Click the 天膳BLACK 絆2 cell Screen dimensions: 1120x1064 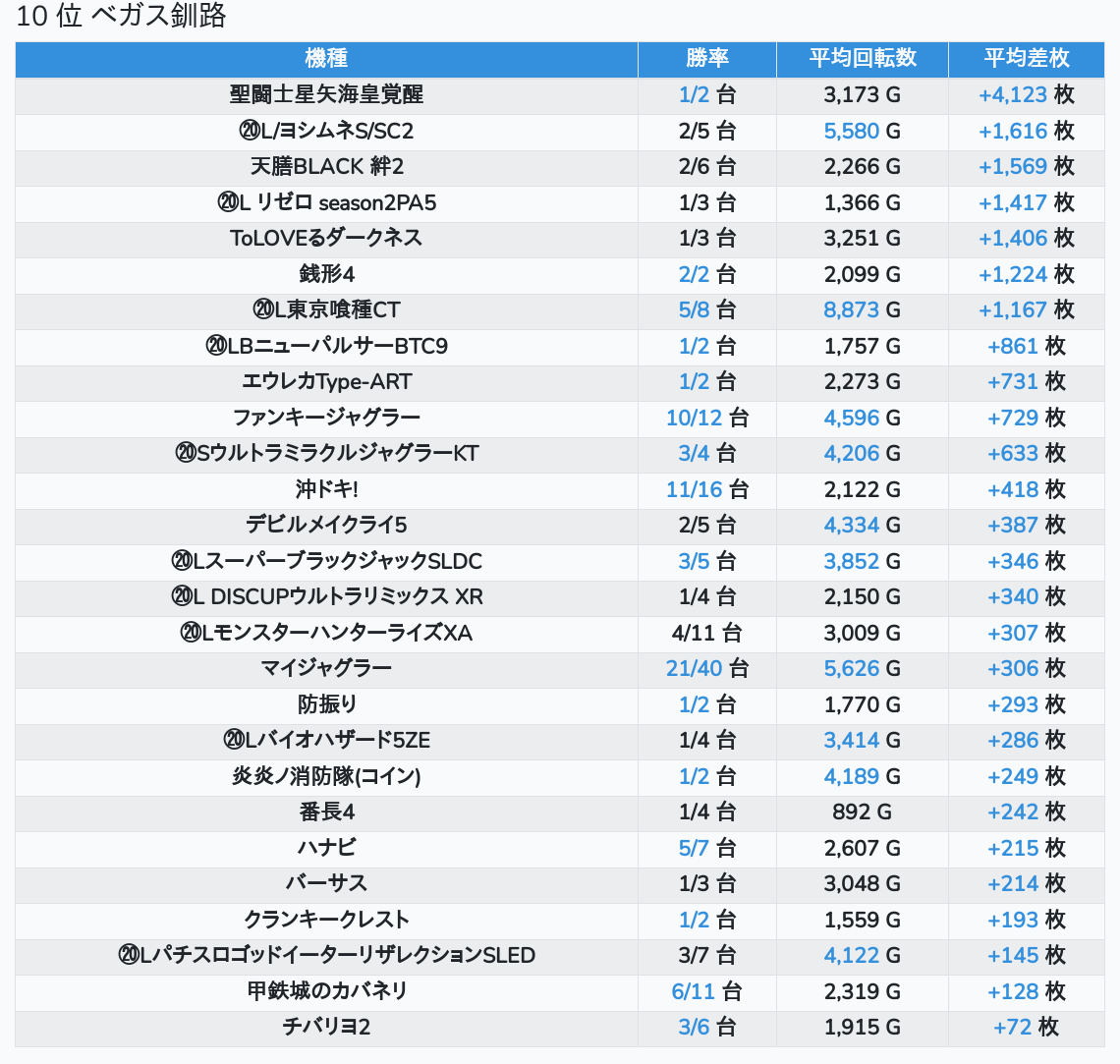click(x=326, y=166)
